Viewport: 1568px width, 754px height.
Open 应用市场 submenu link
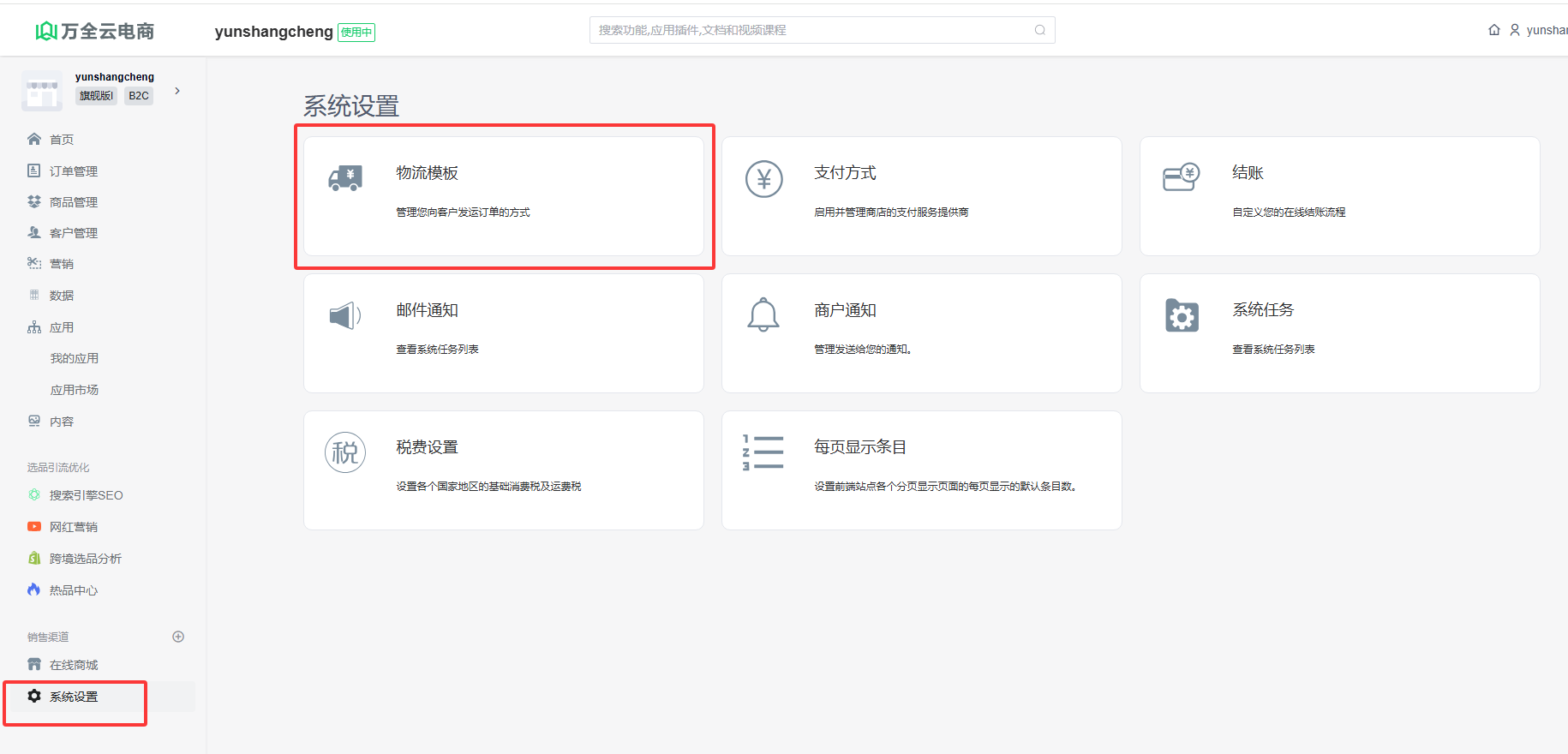(74, 390)
